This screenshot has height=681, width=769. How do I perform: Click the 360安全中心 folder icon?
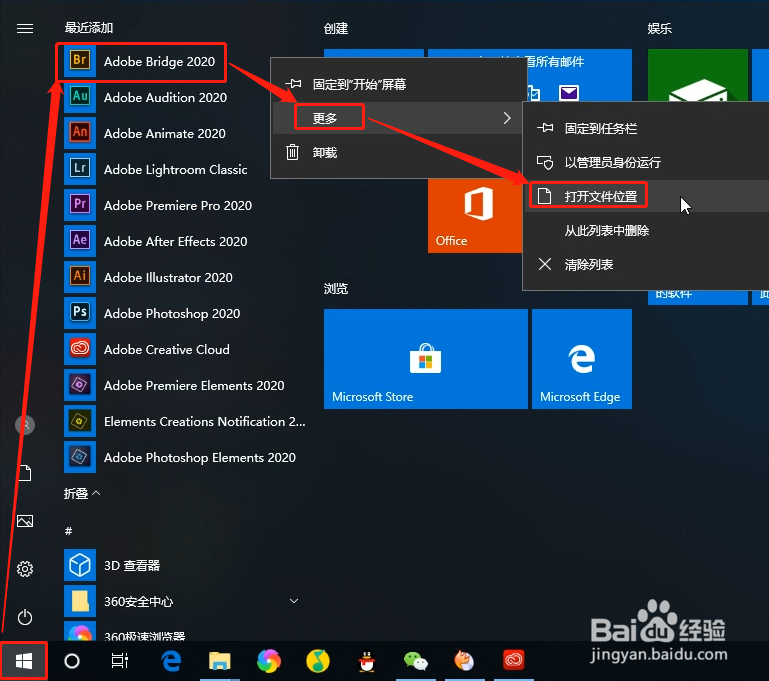80,601
